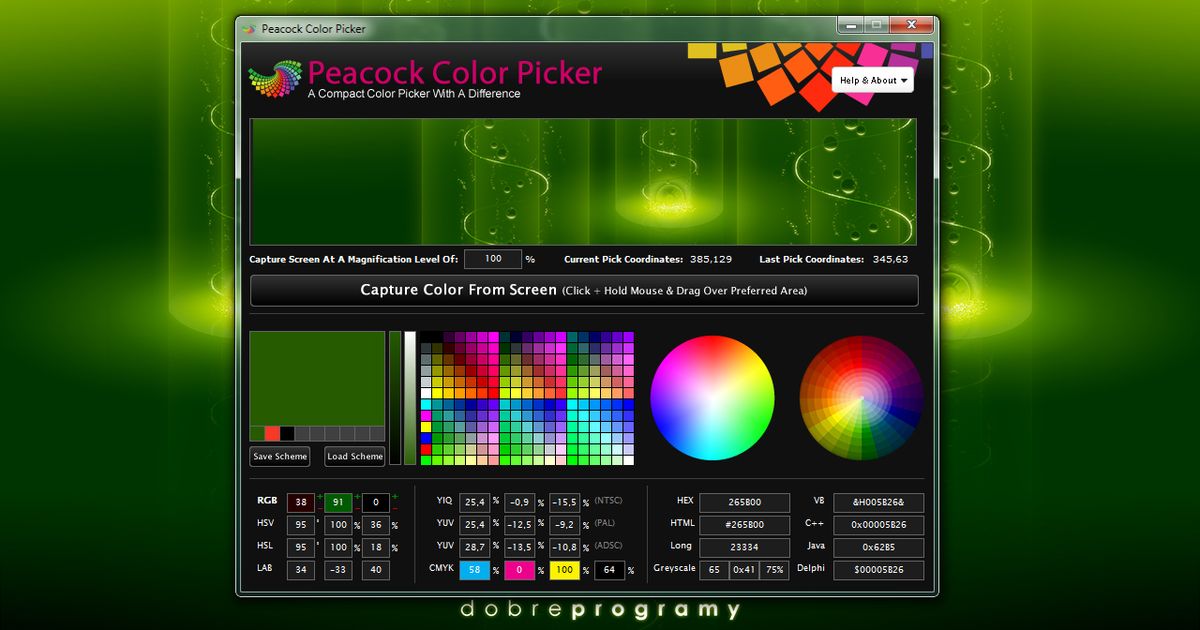This screenshot has width=1200, height=630.
Task: Click the HTML field showing #265B00
Action: tap(744, 525)
